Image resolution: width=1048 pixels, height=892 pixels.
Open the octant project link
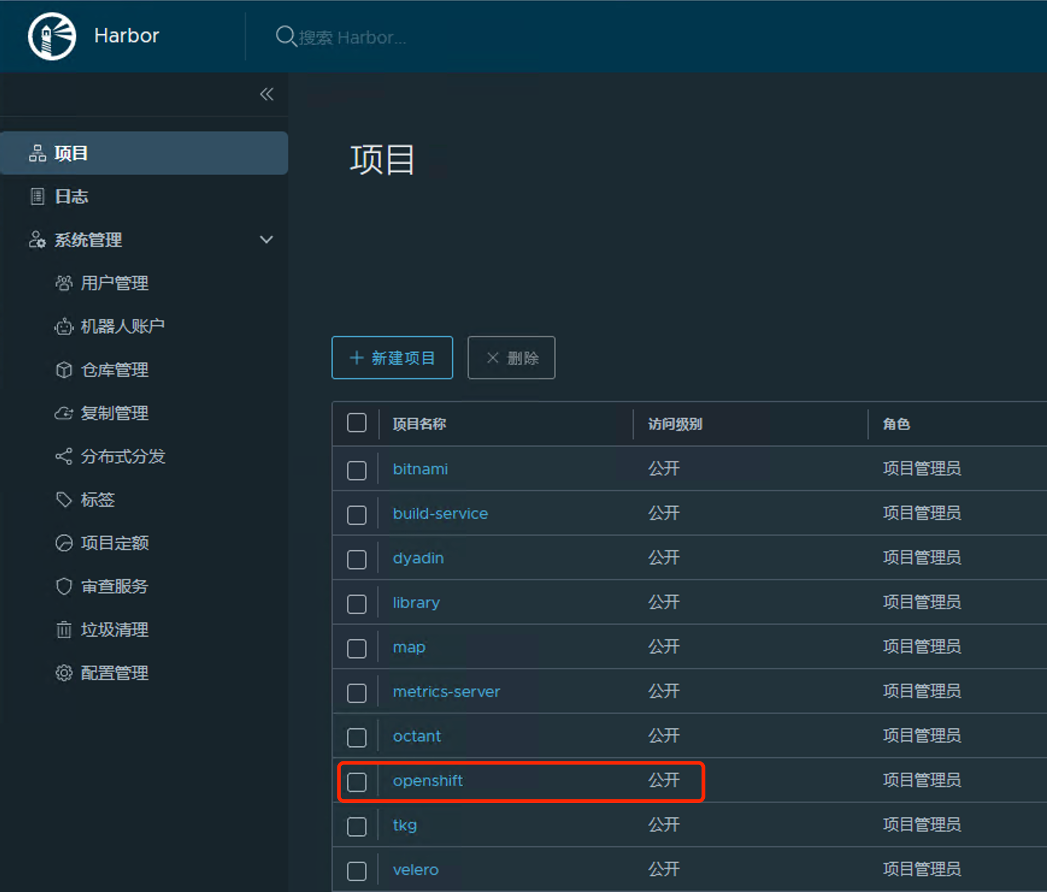417,736
